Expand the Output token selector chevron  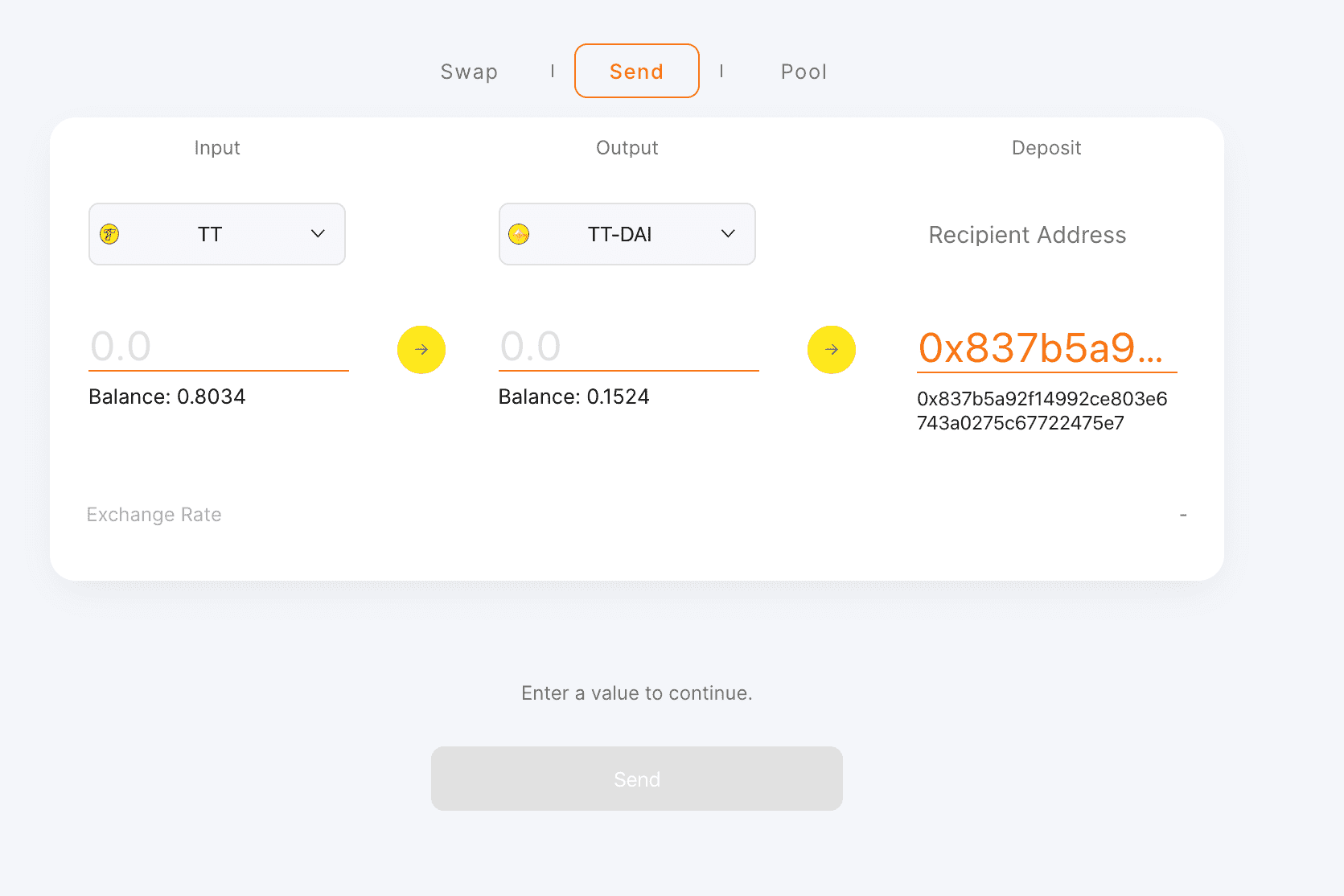(728, 234)
